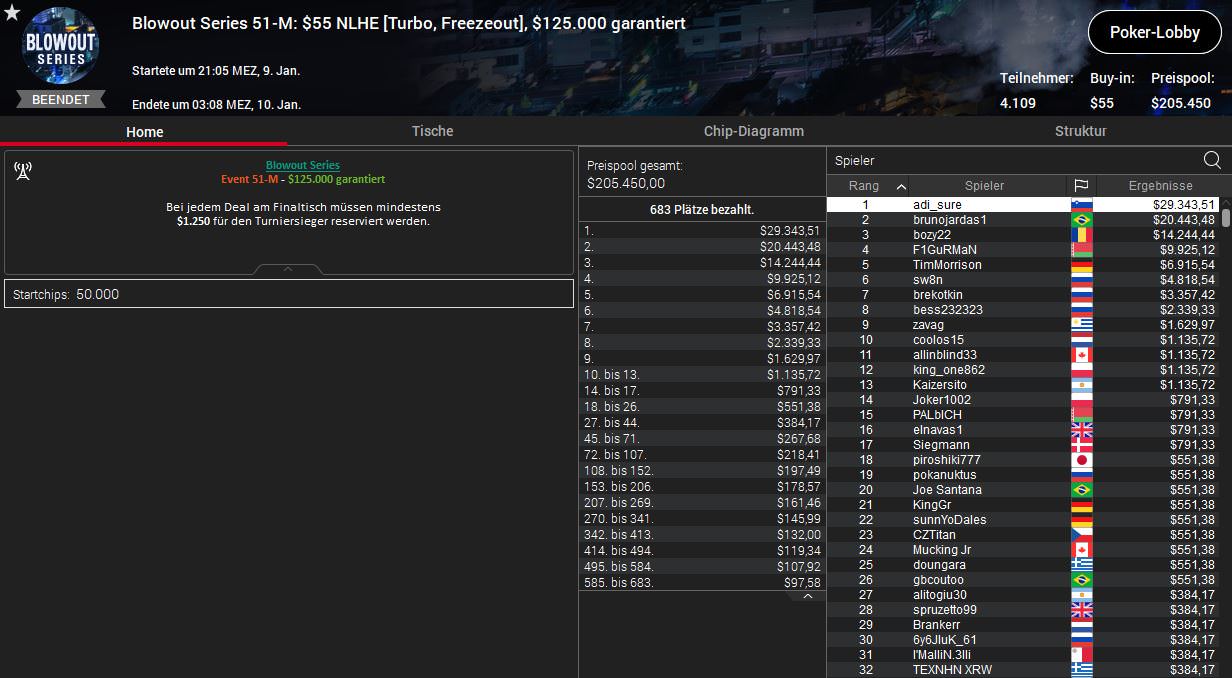Sort players by the flag column
Image resolution: width=1232 pixels, height=678 pixels.
tap(1081, 186)
